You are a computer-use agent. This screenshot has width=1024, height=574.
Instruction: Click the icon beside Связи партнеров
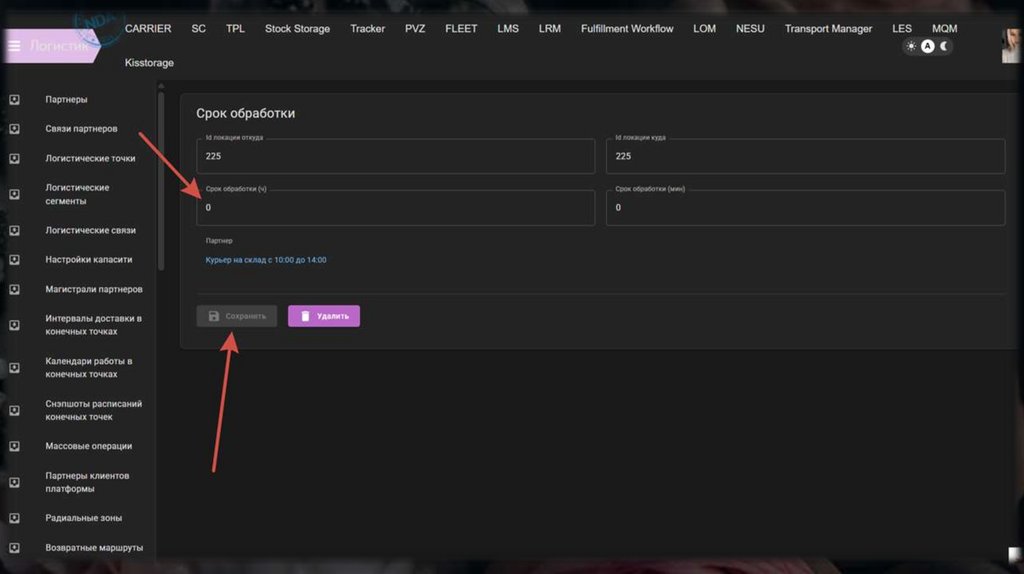click(14, 129)
